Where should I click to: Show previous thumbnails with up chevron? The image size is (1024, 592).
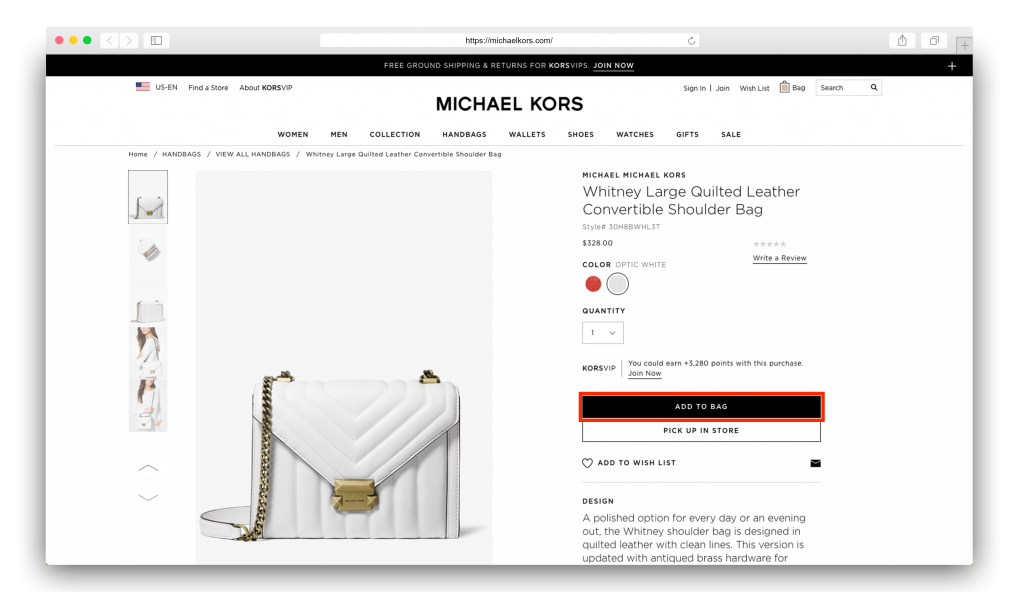(148, 468)
